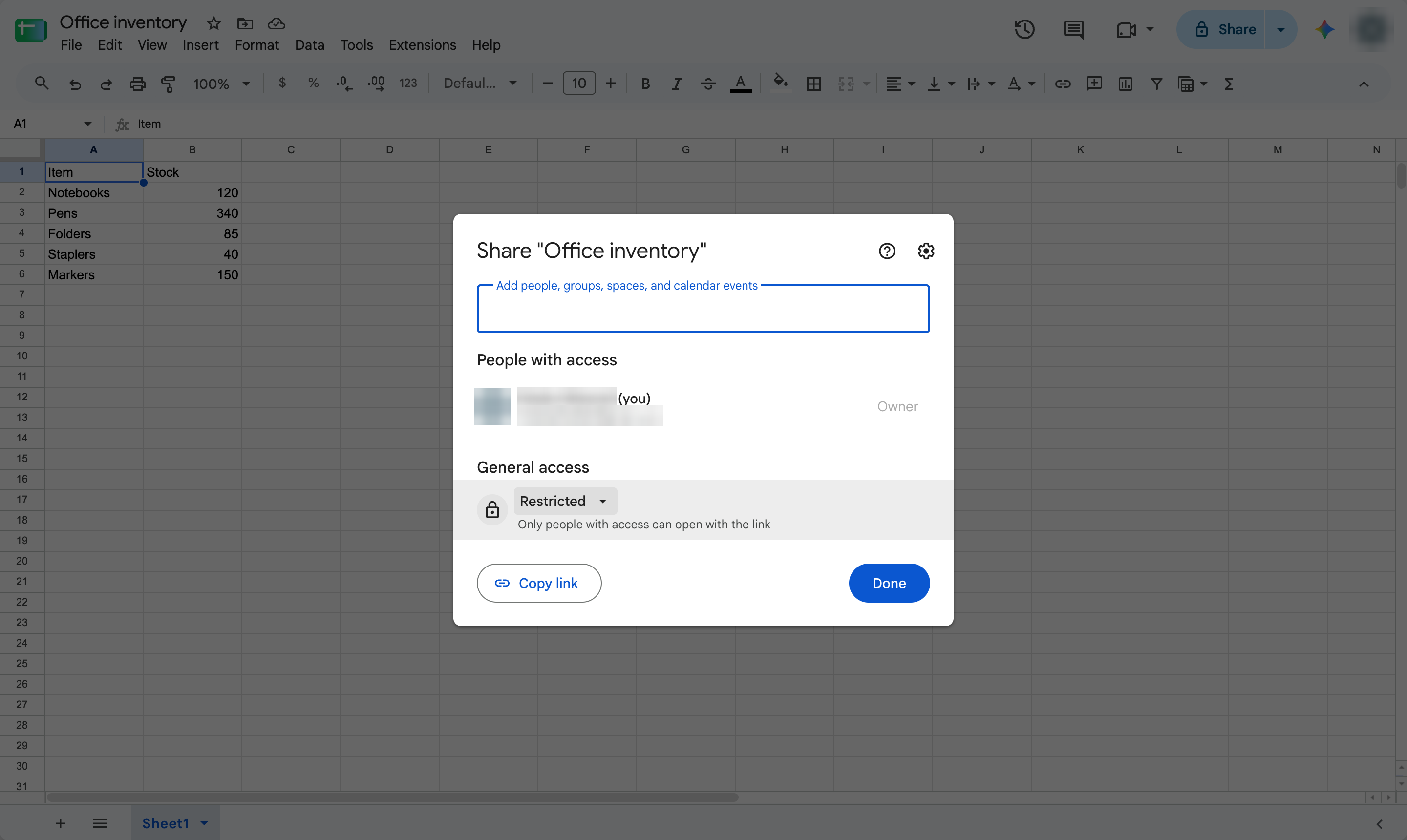The image size is (1407, 840).
Task: Click the insert chart icon
Action: (x=1125, y=84)
